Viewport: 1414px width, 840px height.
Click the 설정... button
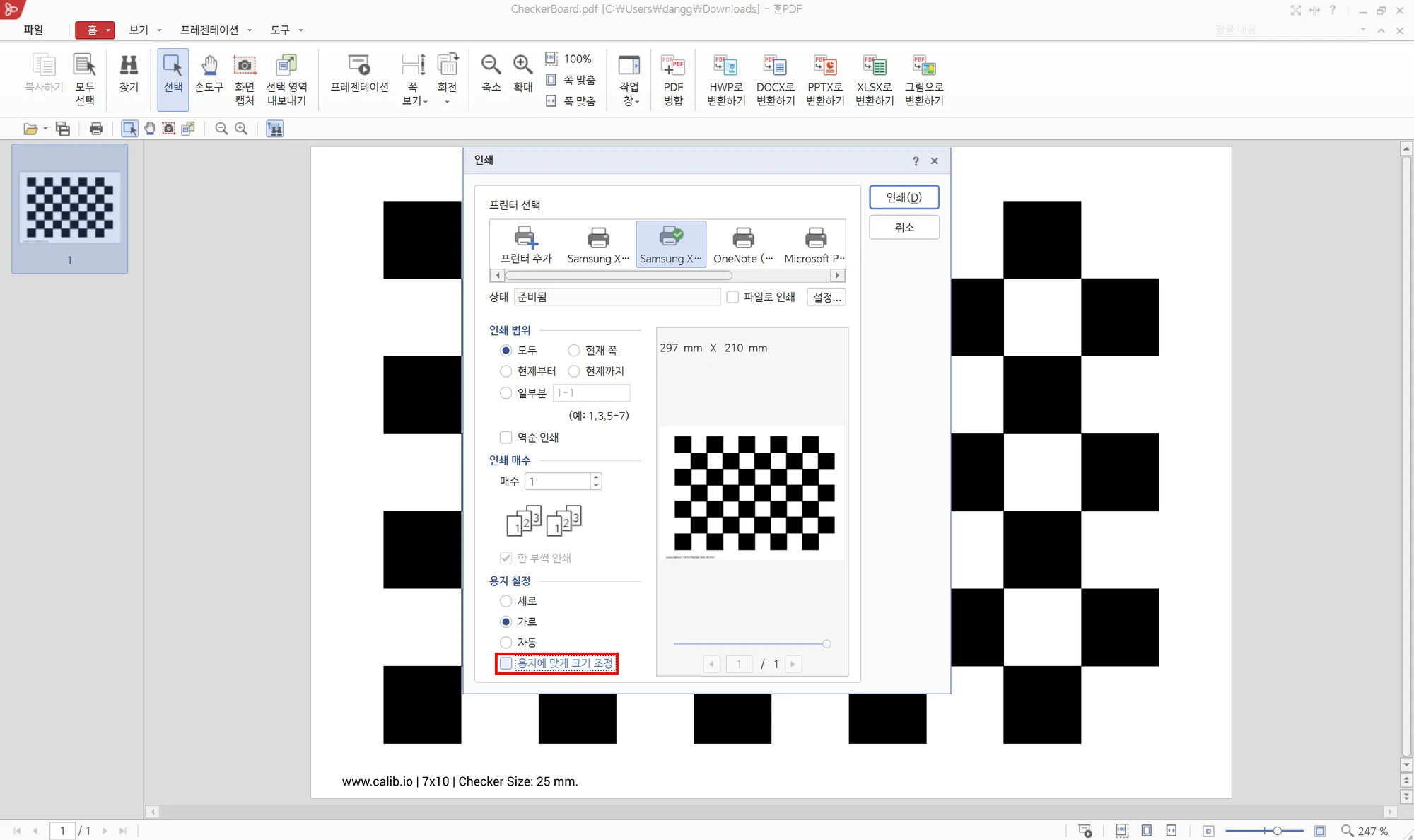(826, 297)
